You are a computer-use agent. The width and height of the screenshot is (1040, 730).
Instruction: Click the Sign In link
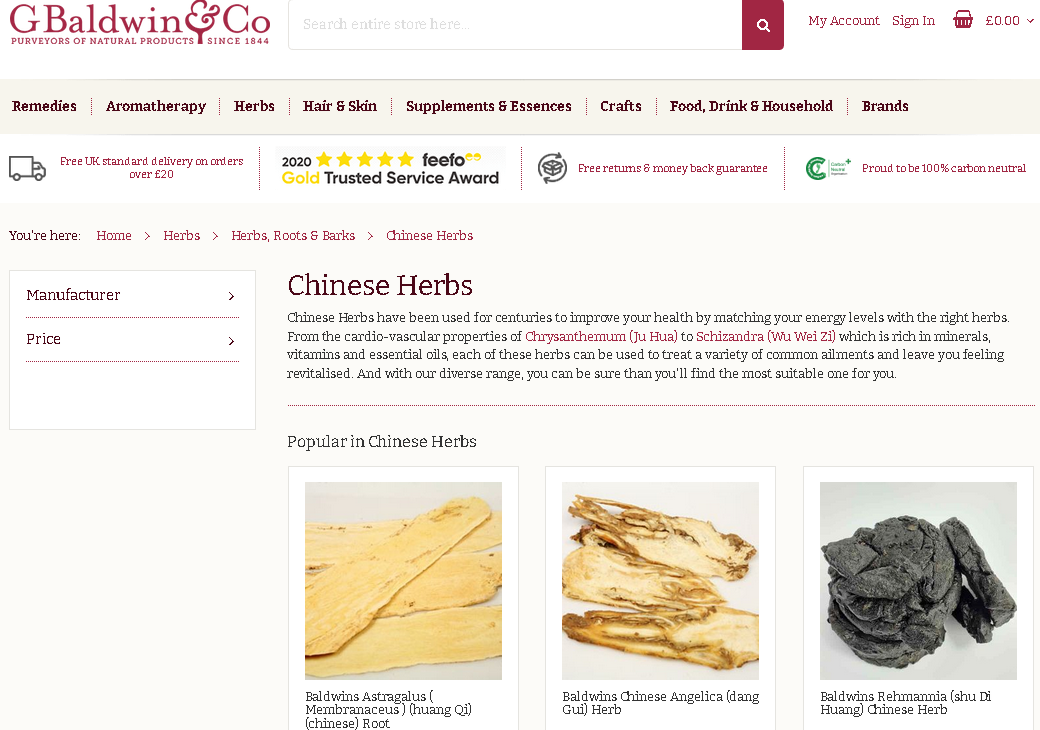click(x=913, y=21)
